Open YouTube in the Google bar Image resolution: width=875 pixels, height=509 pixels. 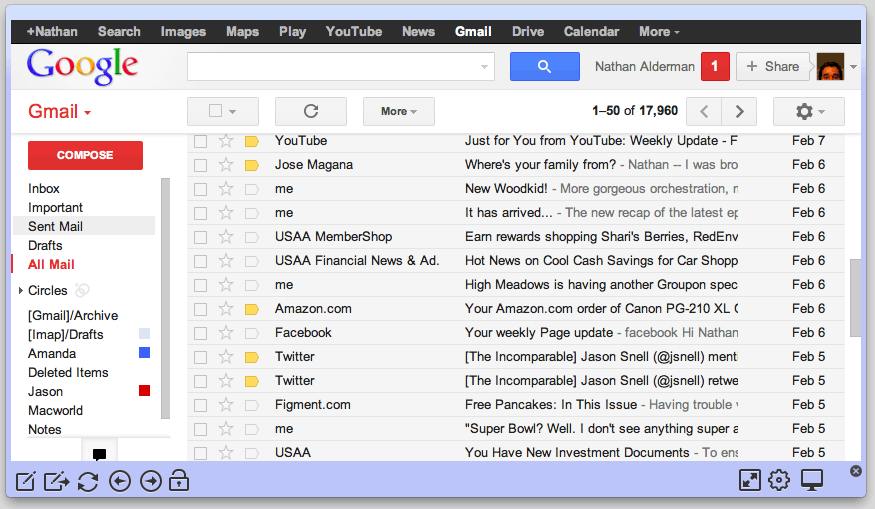coord(354,32)
